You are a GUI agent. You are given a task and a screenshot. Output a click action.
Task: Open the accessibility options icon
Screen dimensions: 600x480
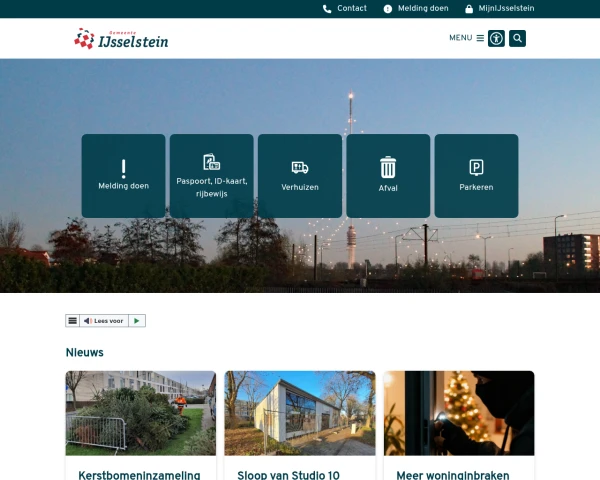(496, 38)
